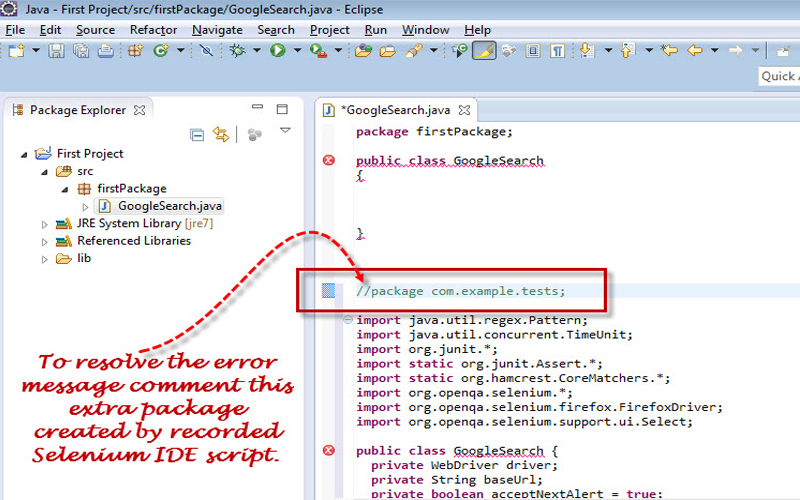Viewport: 800px width, 500px height.
Task: Collapse the firstPackage node
Action: coord(65,189)
